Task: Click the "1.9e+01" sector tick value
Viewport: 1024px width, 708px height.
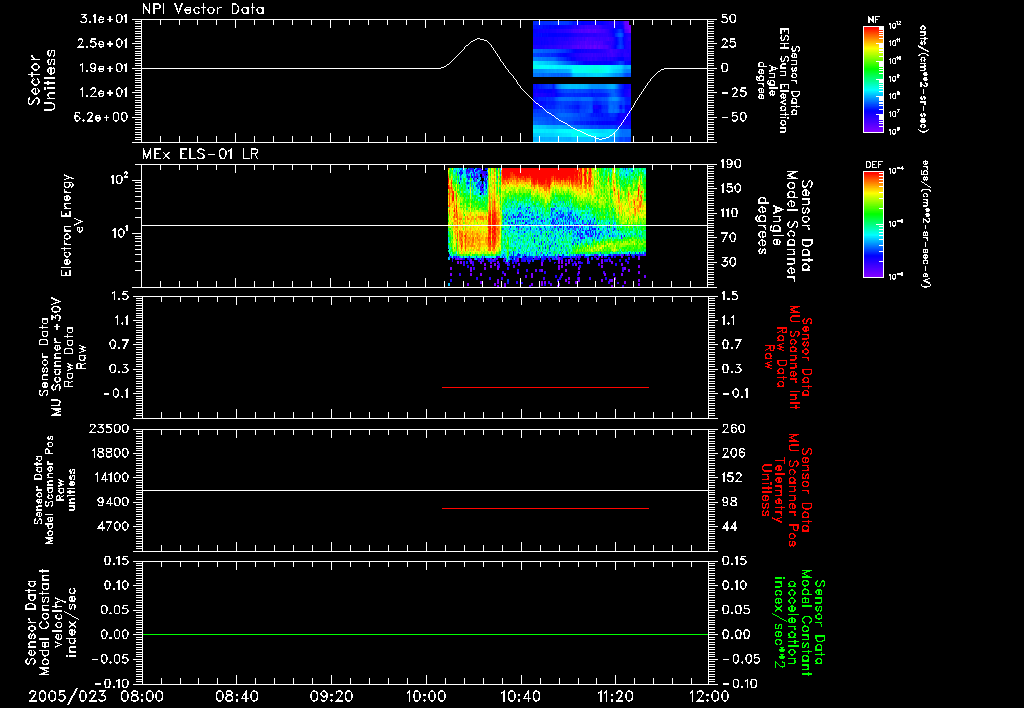Action: [x=104, y=68]
